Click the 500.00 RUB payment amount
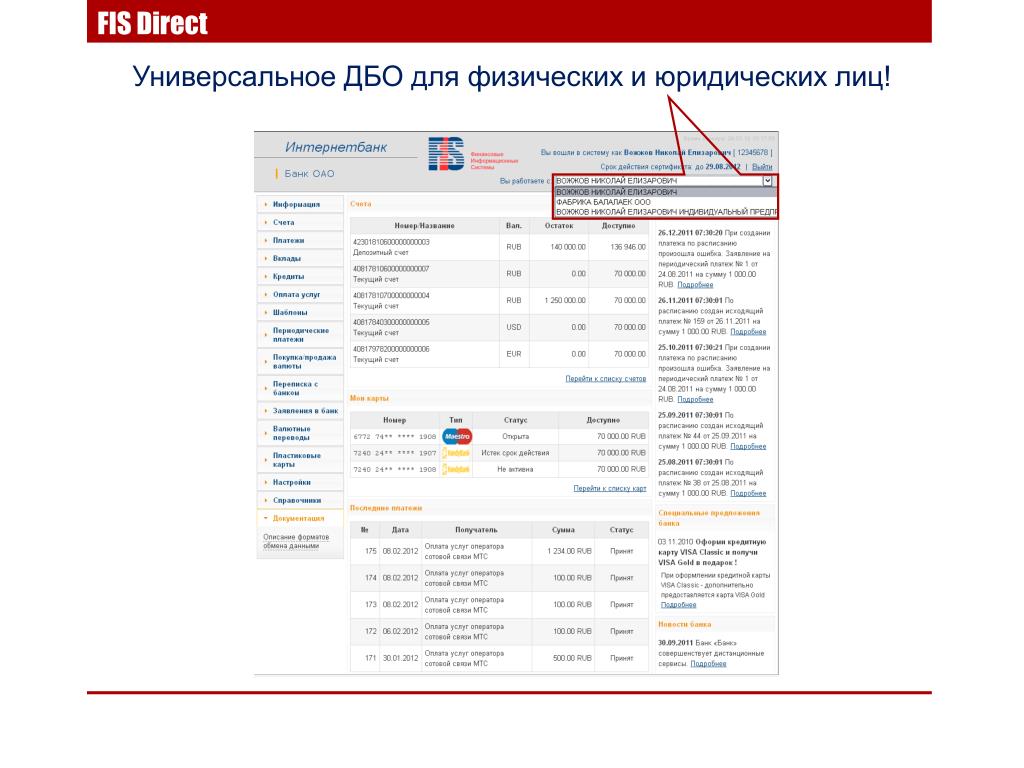The width and height of the screenshot is (1024, 768). click(572, 658)
